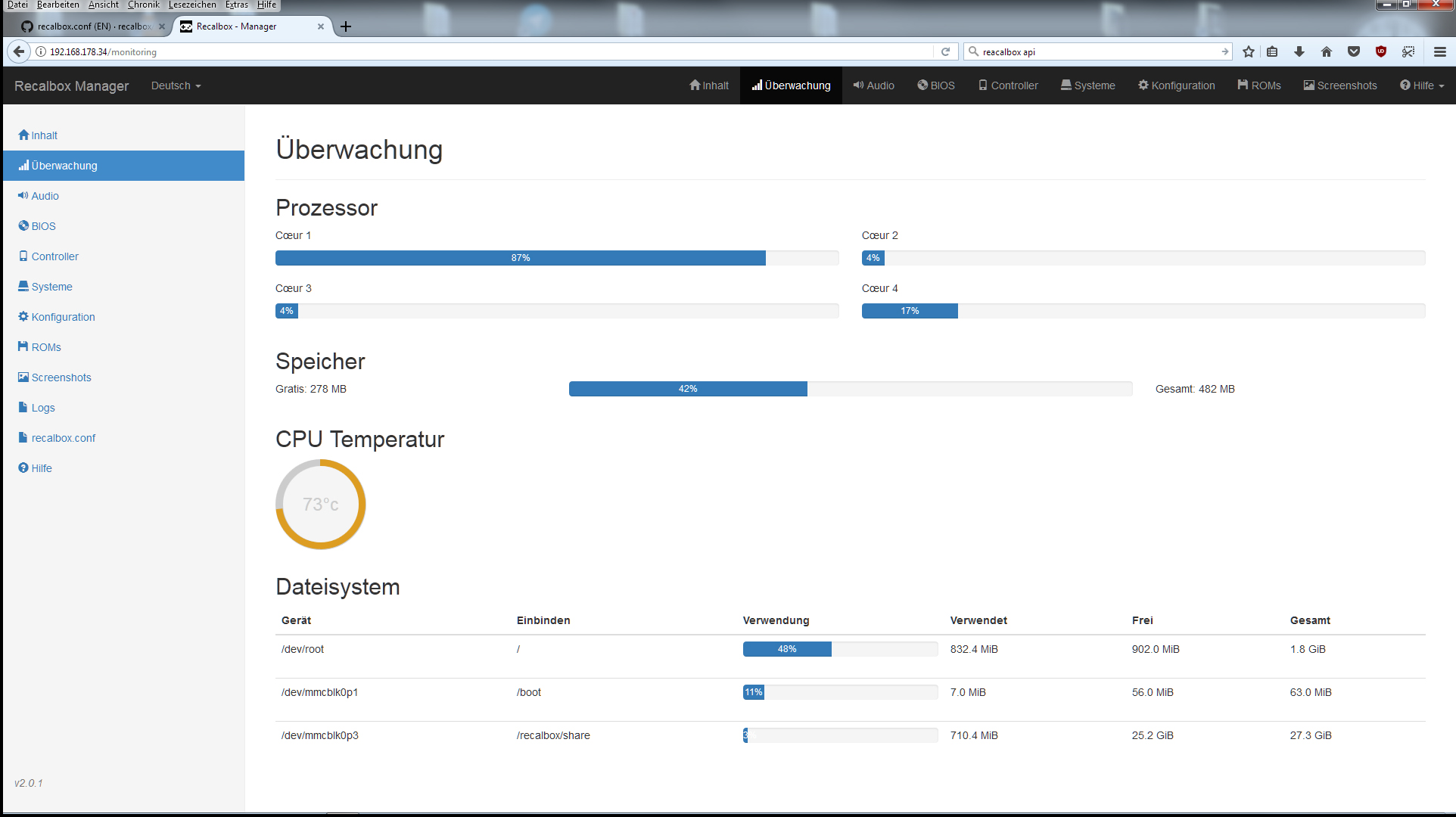Click the Cœur 1 87% progress bar
The height and width of the screenshot is (817, 1456).
pos(521,258)
